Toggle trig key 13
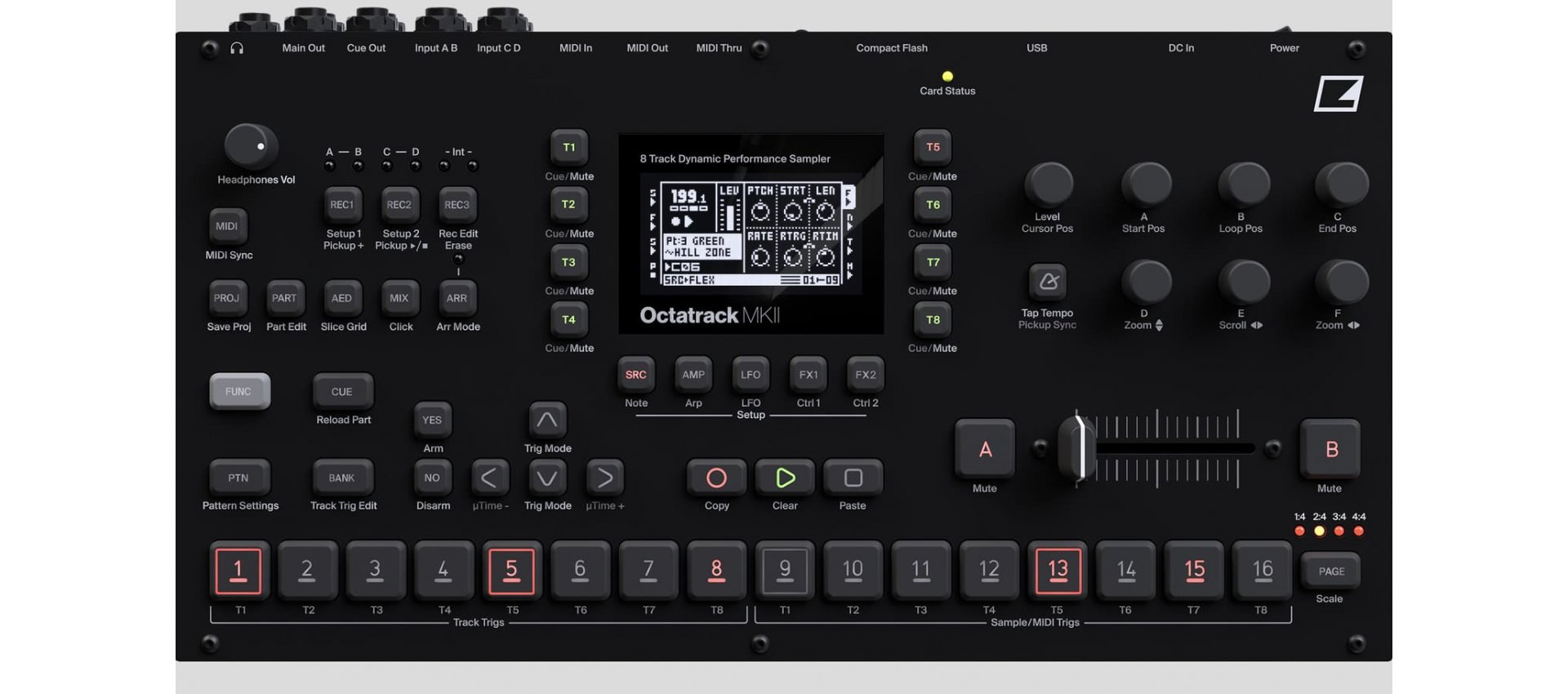This screenshot has width=1568, height=694. pyautogui.click(x=1058, y=570)
